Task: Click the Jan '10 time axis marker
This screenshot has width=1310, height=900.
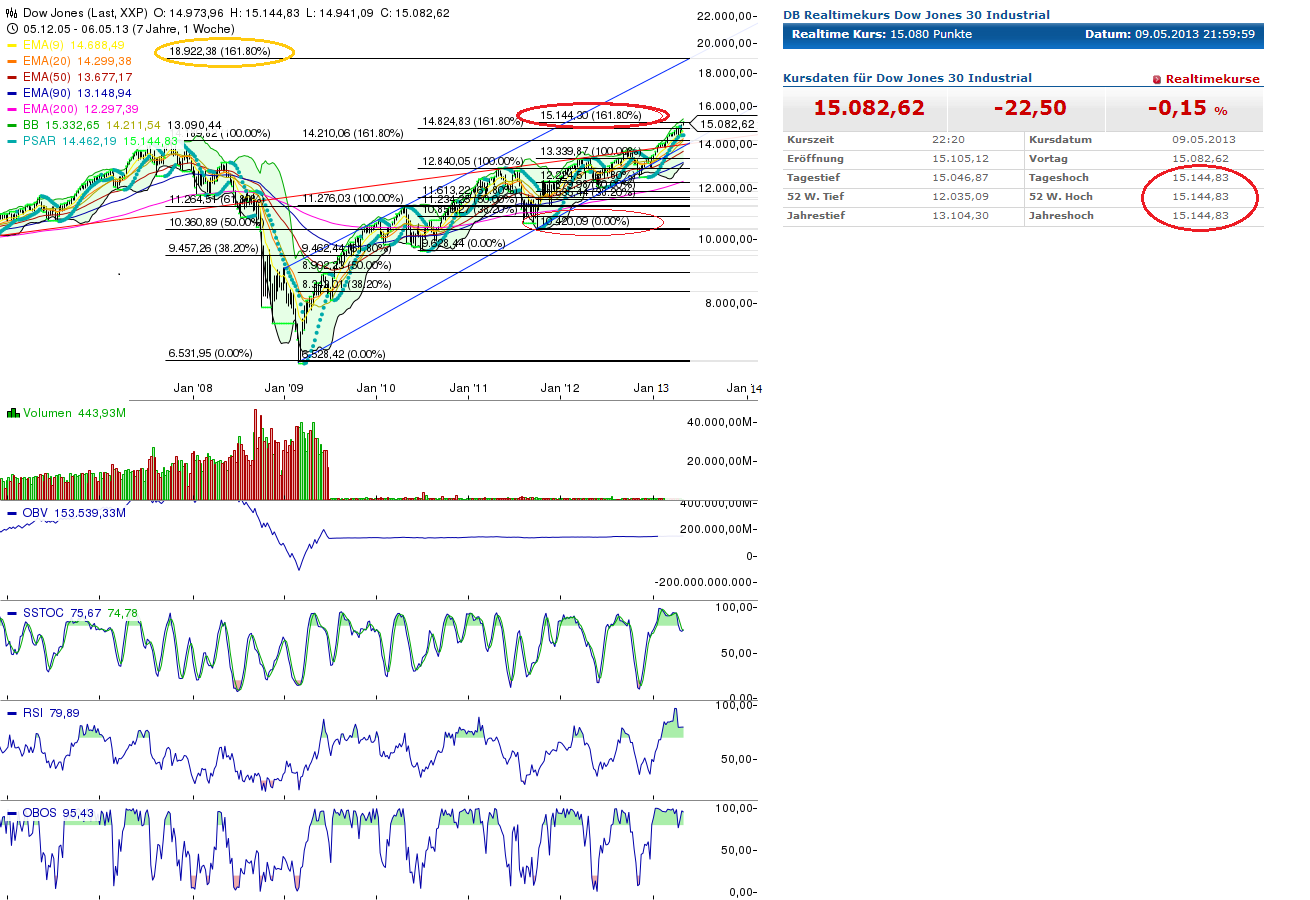Action: (376, 388)
